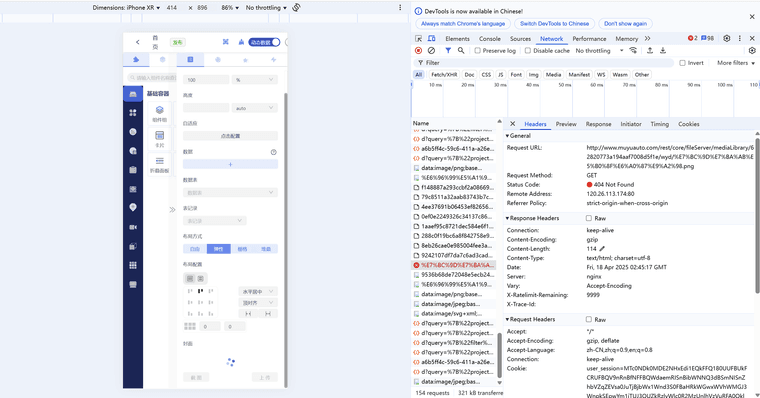Click the back arrow in app header
Viewport: 760px width, 398px height.
coord(138,42)
